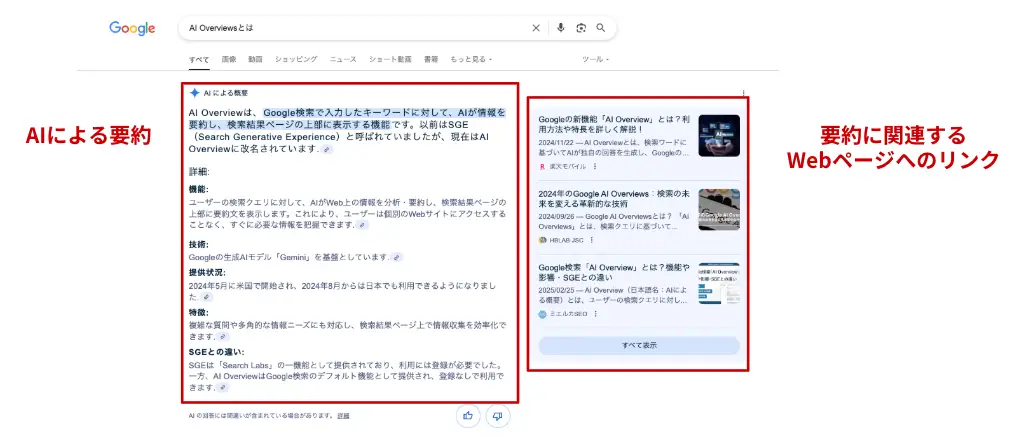
Task: Open image search via the camera lens icon
Action: click(580, 28)
